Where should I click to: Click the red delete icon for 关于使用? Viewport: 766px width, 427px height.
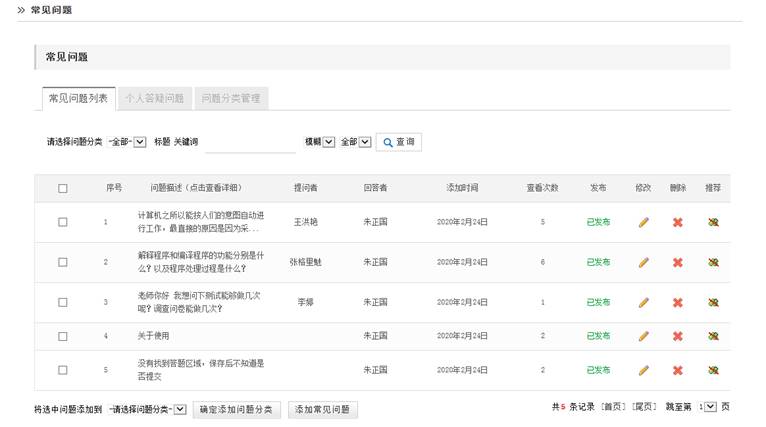677,337
